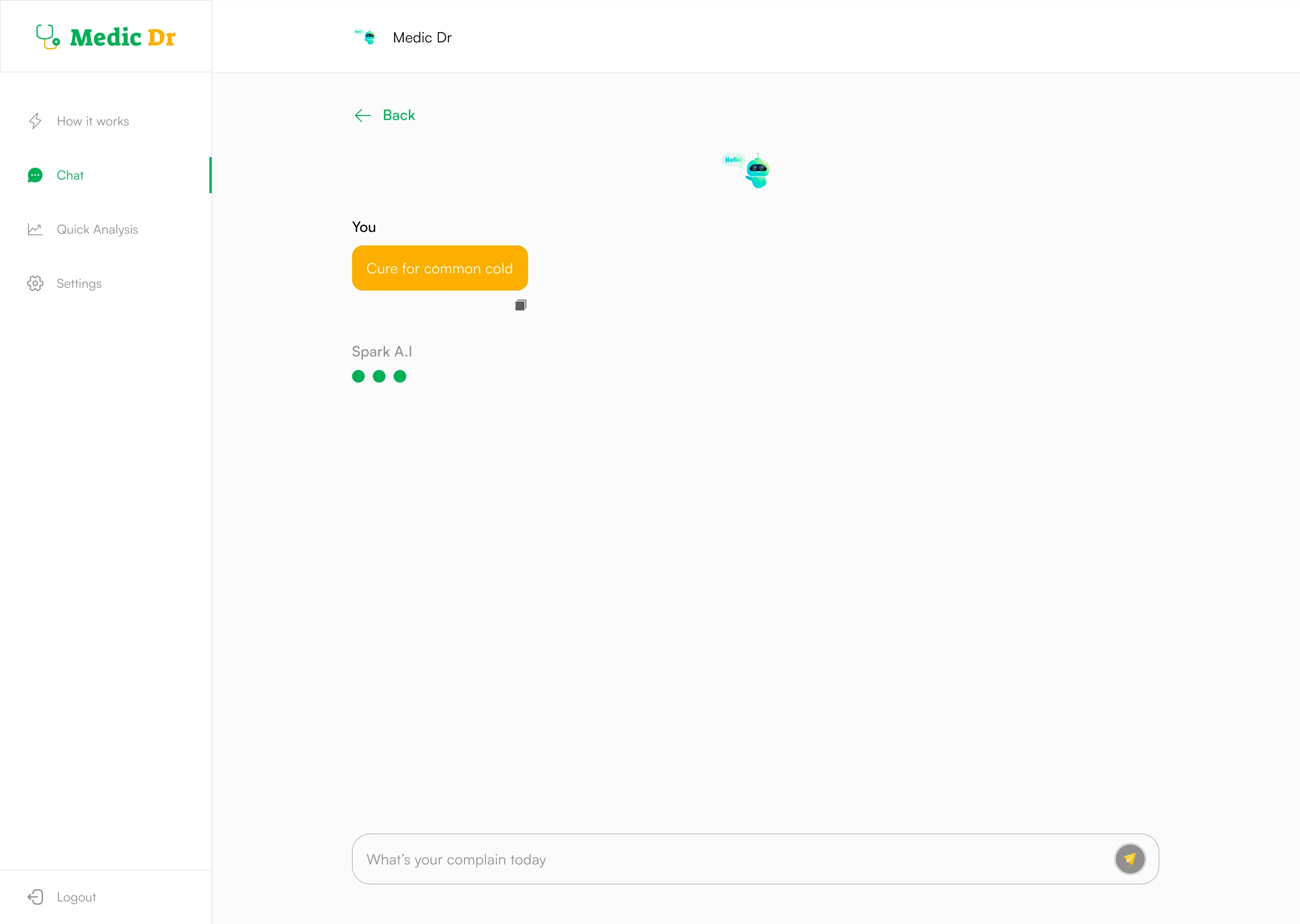Click the green chat bubble icon
The height and width of the screenshot is (924, 1300).
[x=35, y=175]
